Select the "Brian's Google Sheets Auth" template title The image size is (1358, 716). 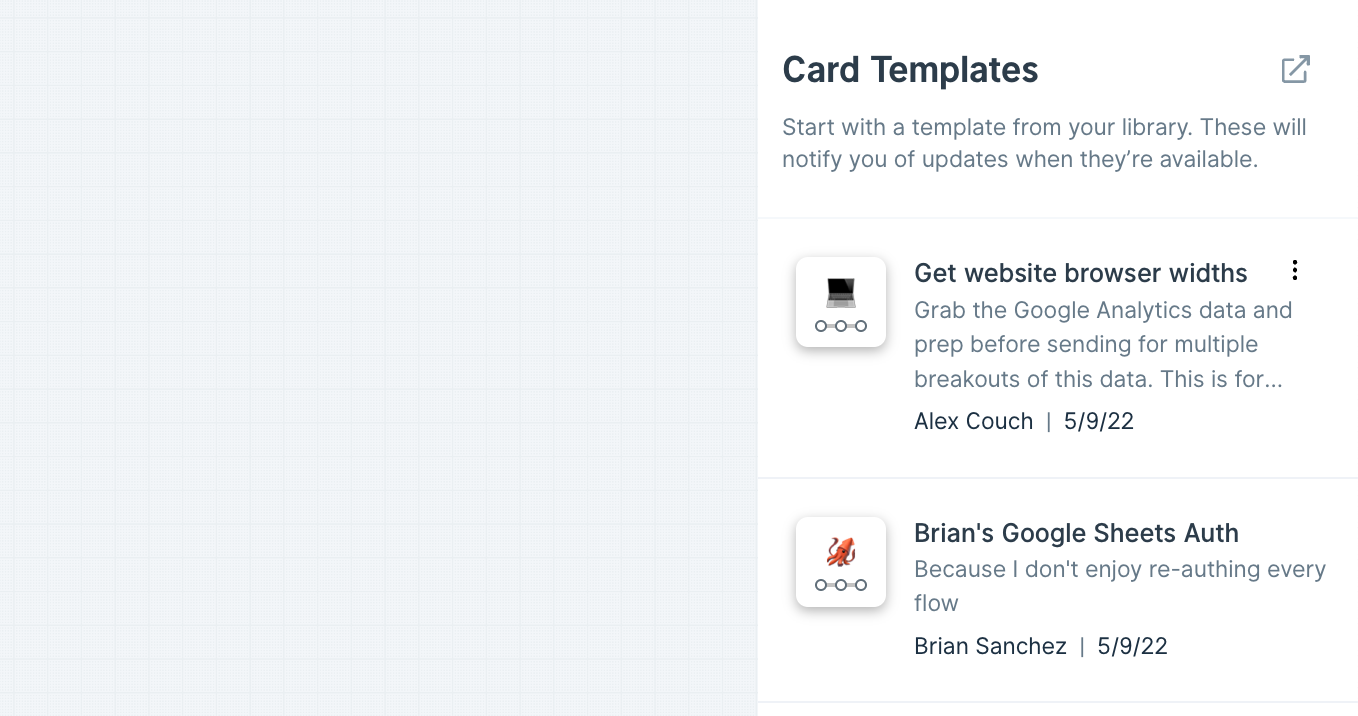pyautogui.click(x=1076, y=533)
